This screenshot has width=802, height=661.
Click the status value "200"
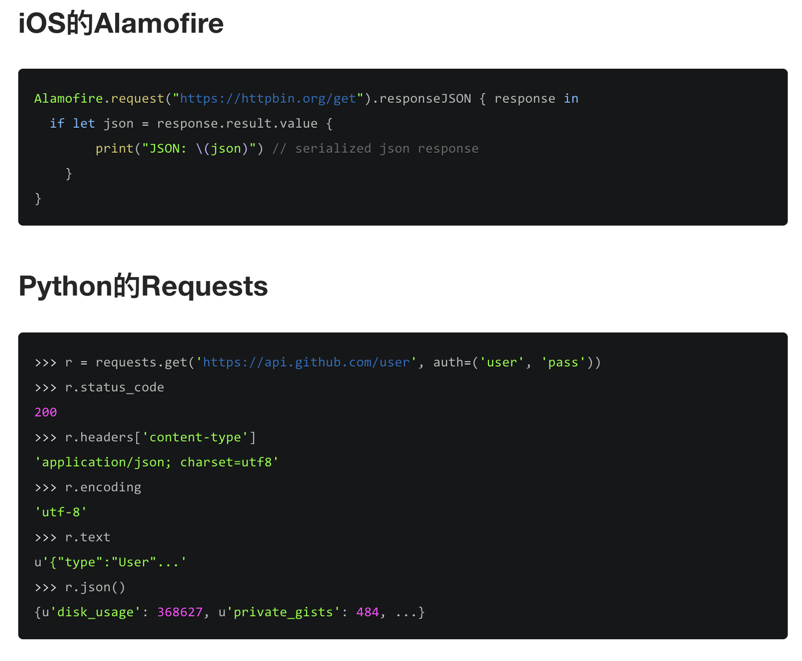tap(46, 412)
